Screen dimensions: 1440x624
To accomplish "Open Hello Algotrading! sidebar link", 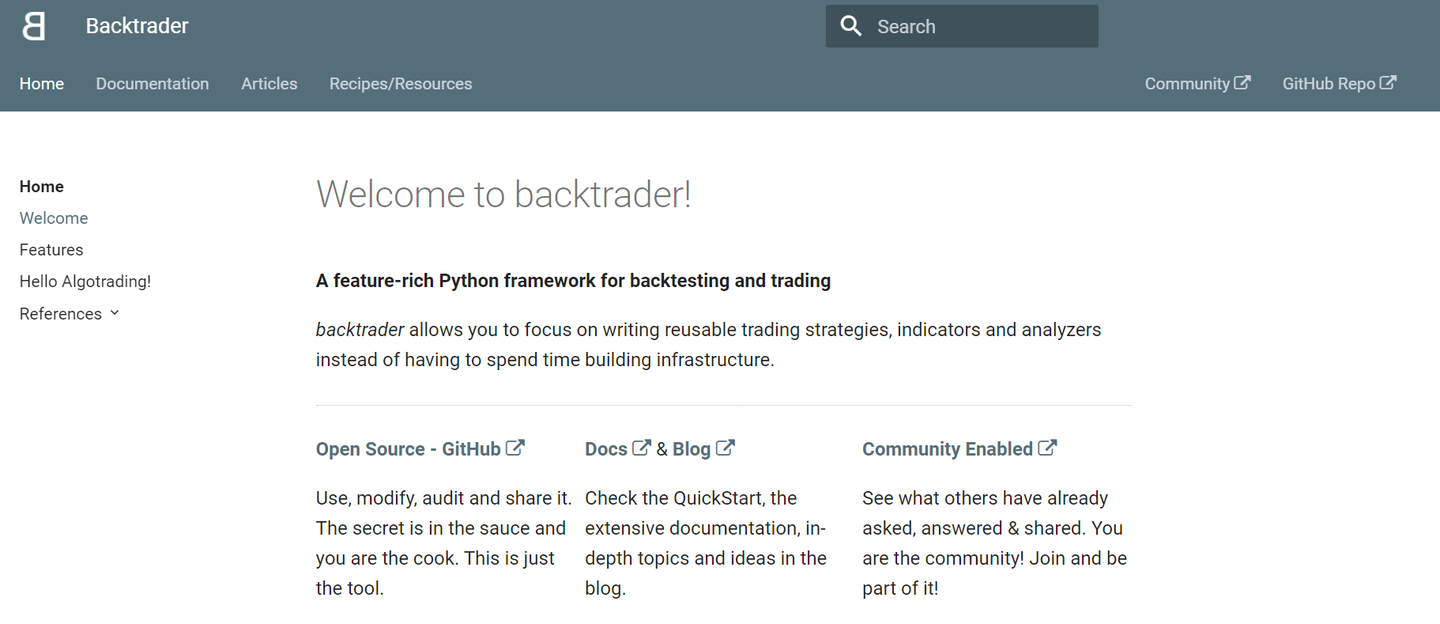I will (85, 282).
